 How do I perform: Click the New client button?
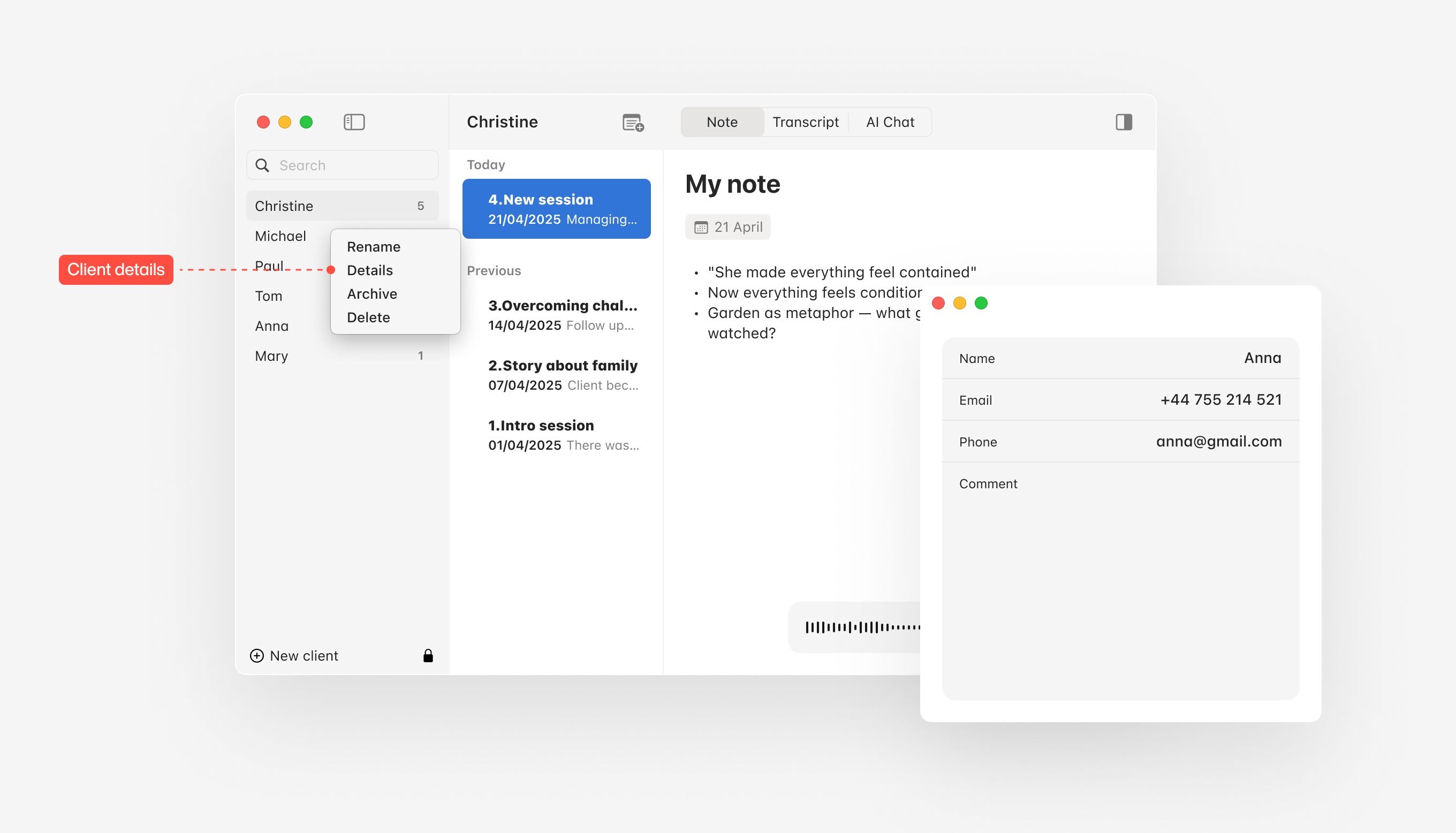pos(303,656)
